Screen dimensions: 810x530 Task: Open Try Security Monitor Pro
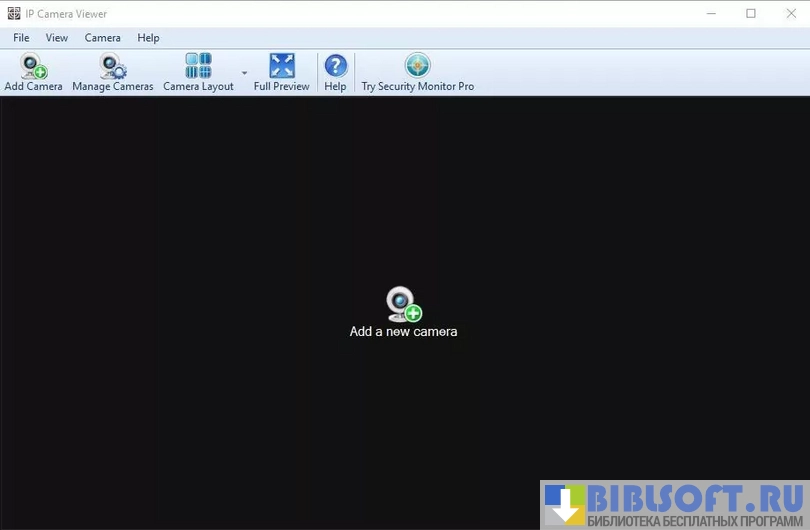click(x=417, y=66)
